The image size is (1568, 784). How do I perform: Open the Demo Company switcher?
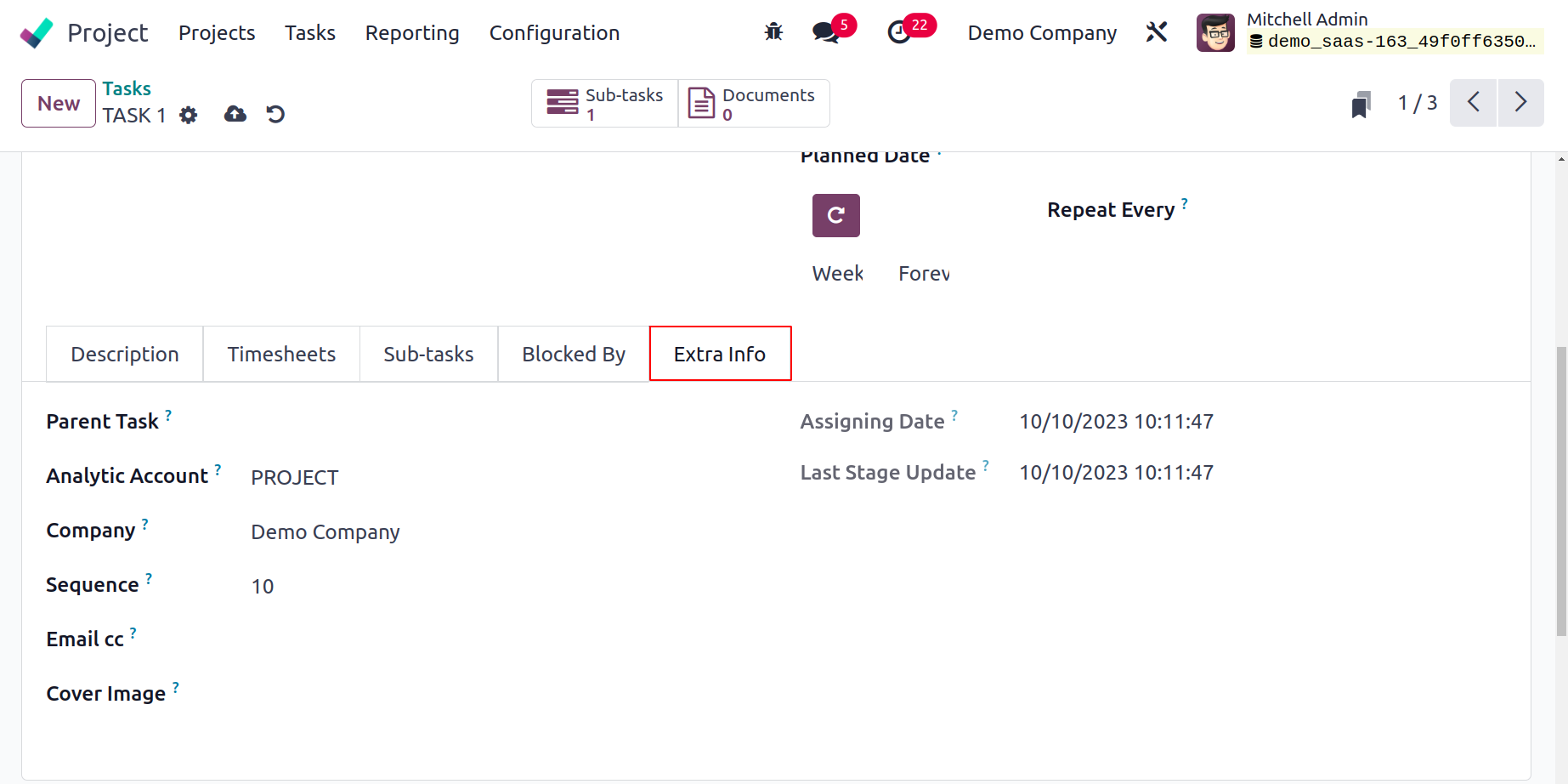click(x=1042, y=33)
